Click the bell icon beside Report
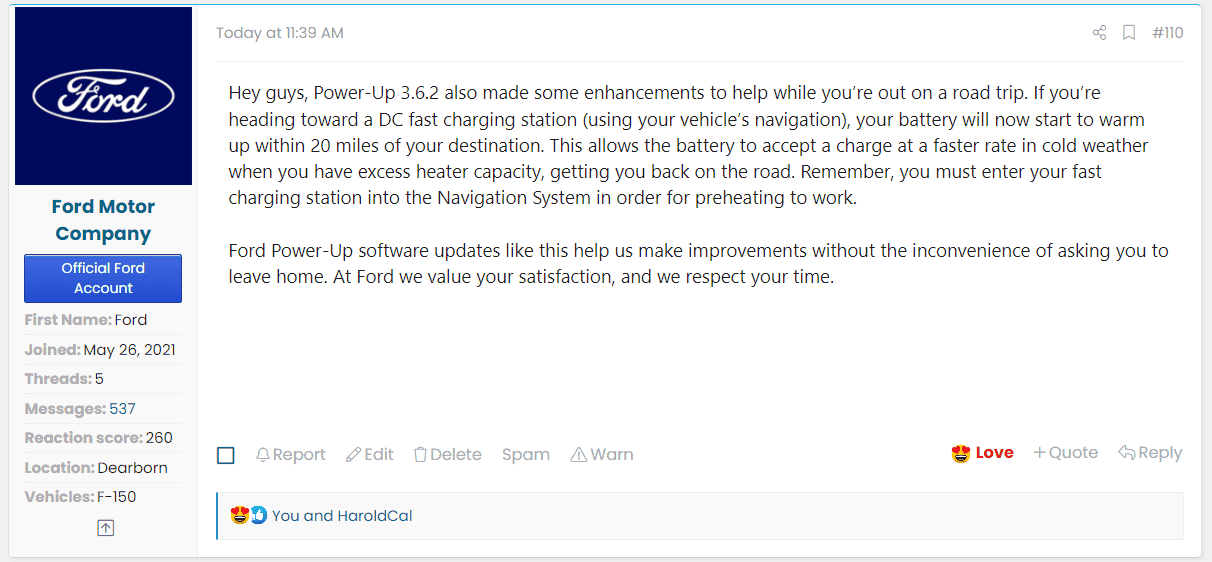Viewport: 1212px width, 562px height. (263, 455)
